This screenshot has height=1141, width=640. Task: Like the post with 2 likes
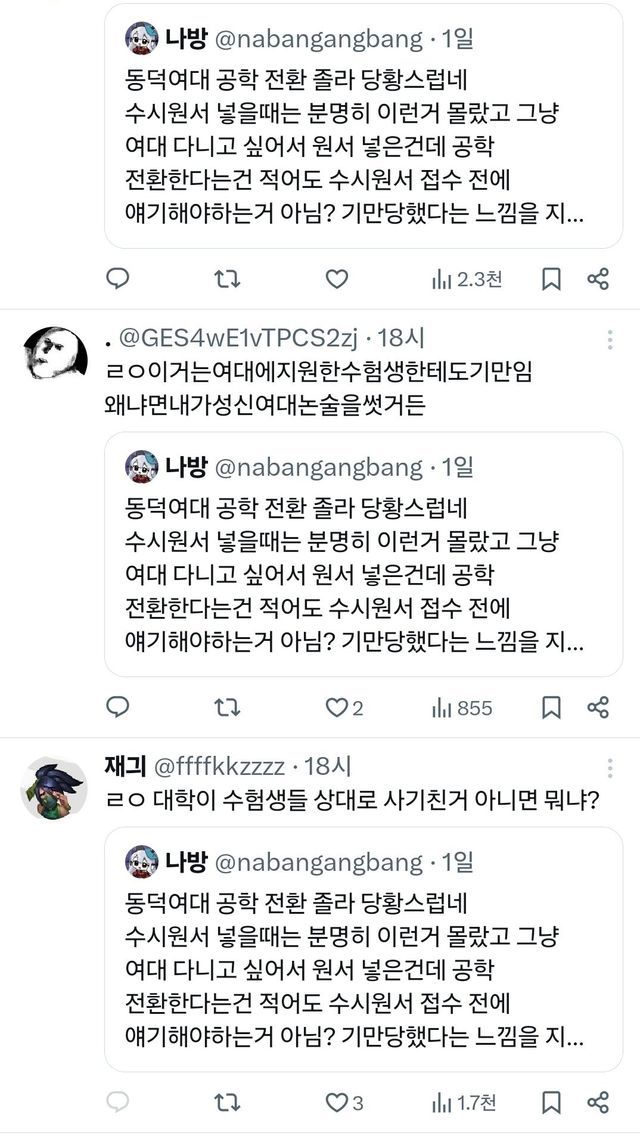tap(344, 707)
